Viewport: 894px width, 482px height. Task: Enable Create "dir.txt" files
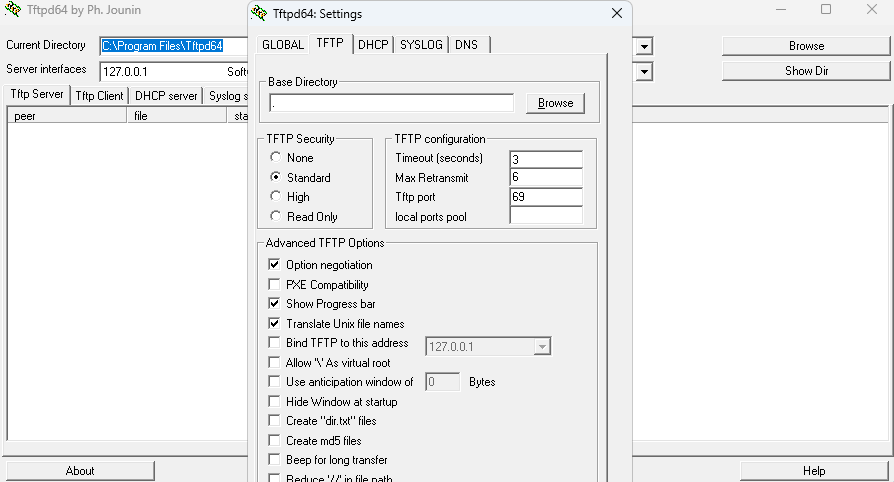(x=274, y=421)
